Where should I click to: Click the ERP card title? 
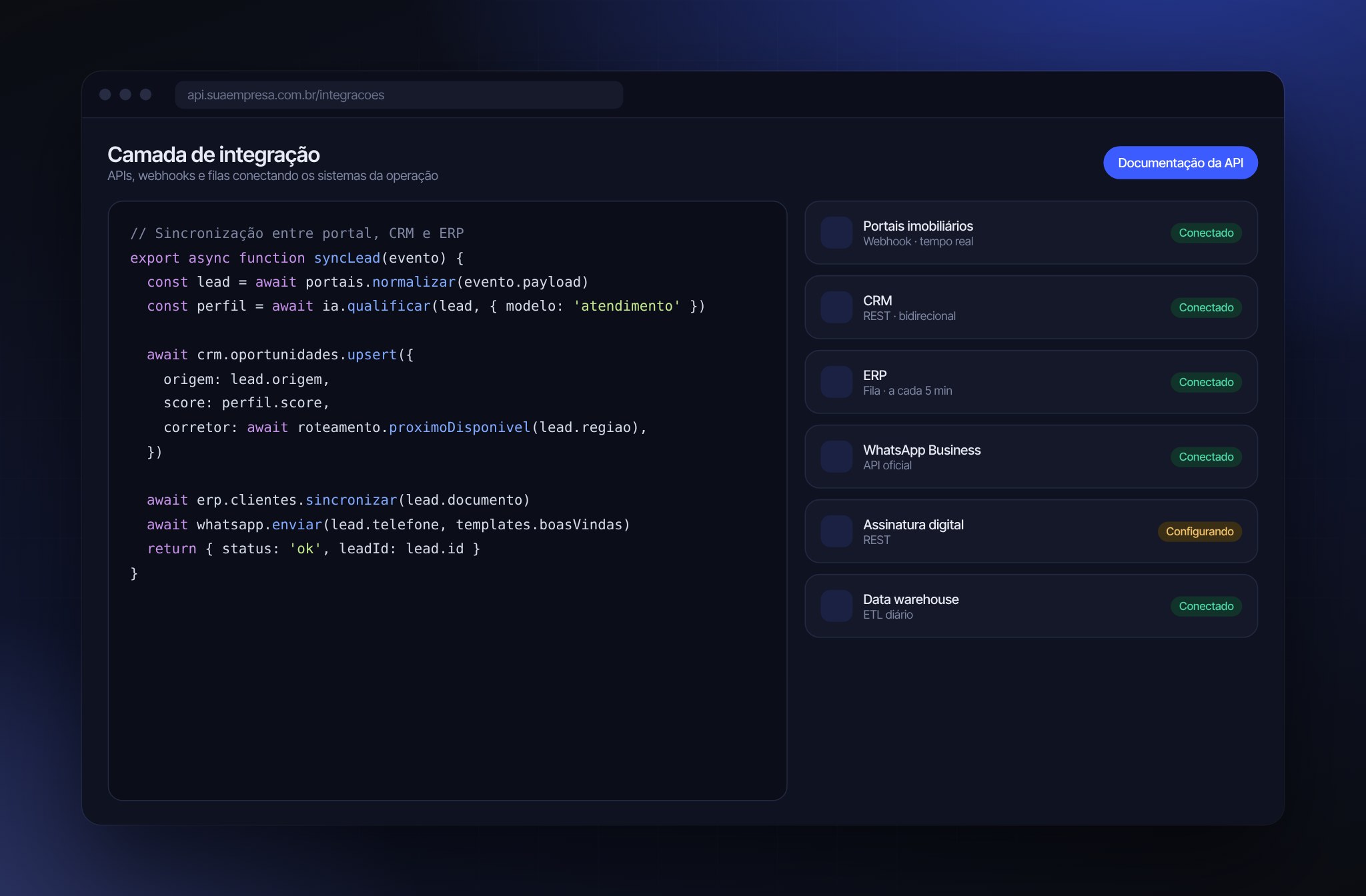(874, 375)
